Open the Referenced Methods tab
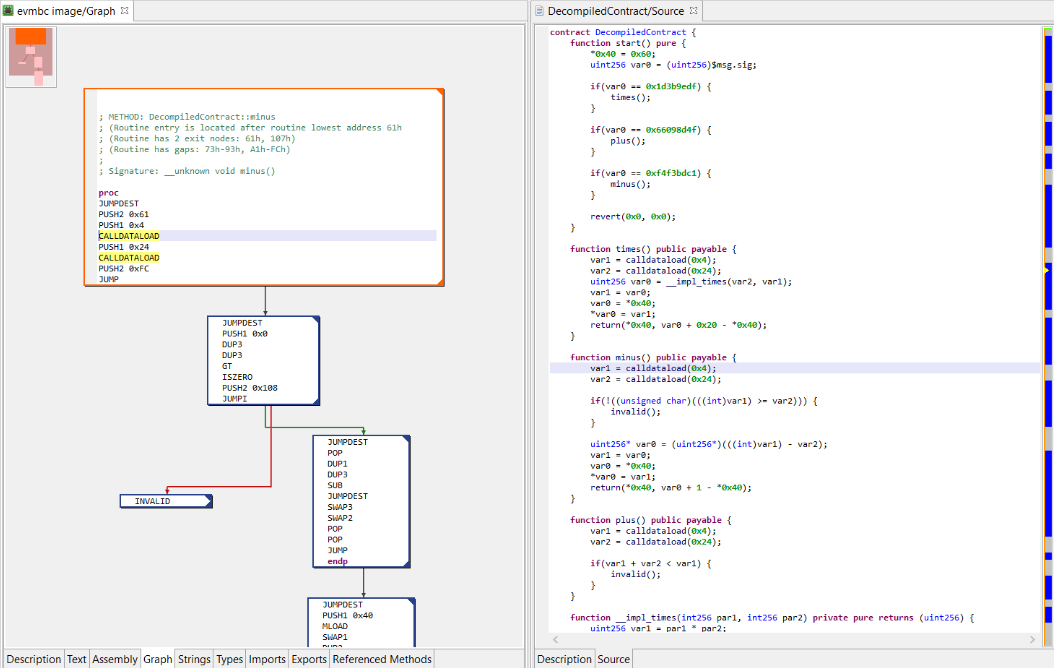 pos(382,659)
